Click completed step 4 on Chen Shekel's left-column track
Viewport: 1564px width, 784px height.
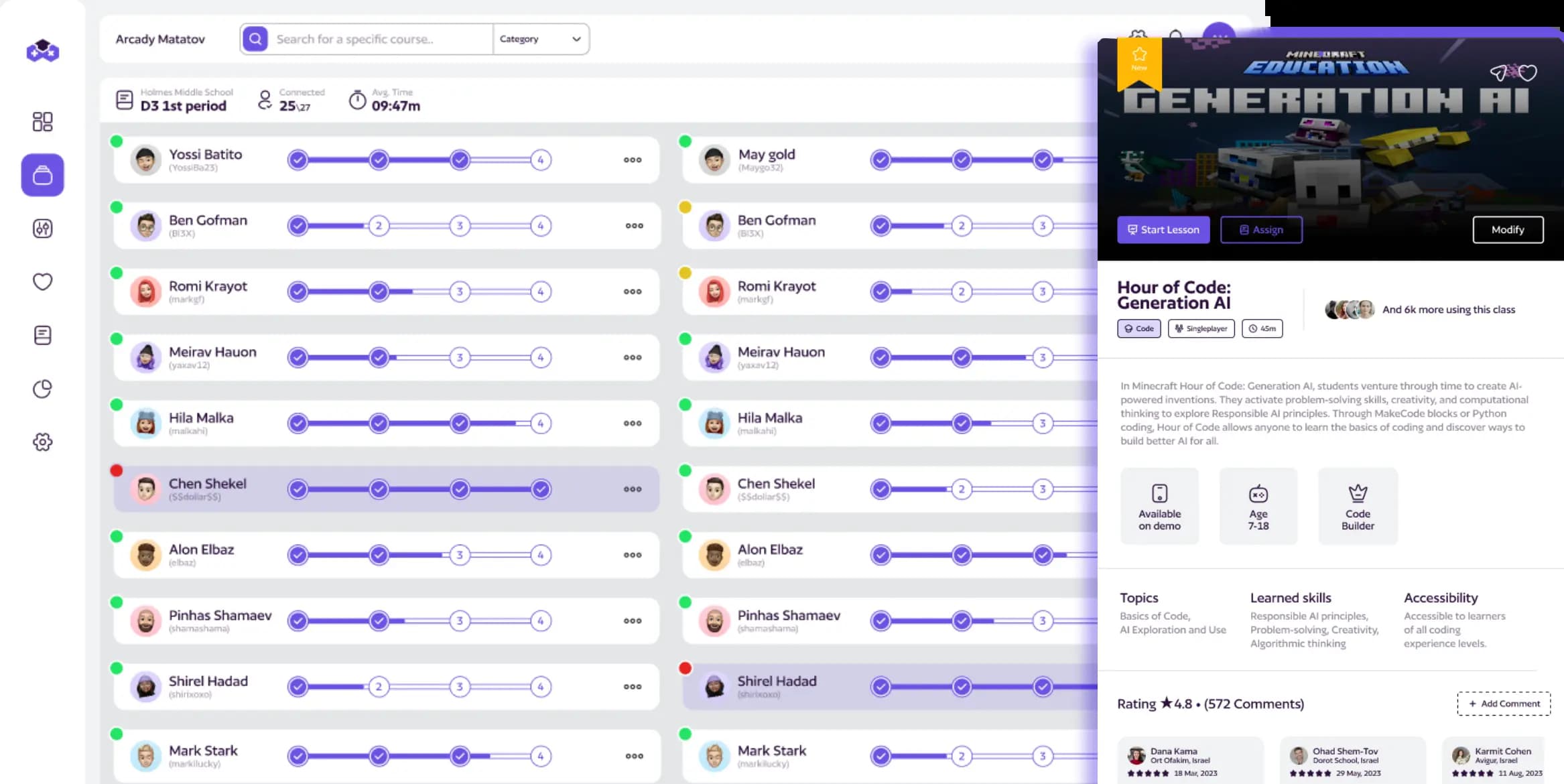[541, 488]
